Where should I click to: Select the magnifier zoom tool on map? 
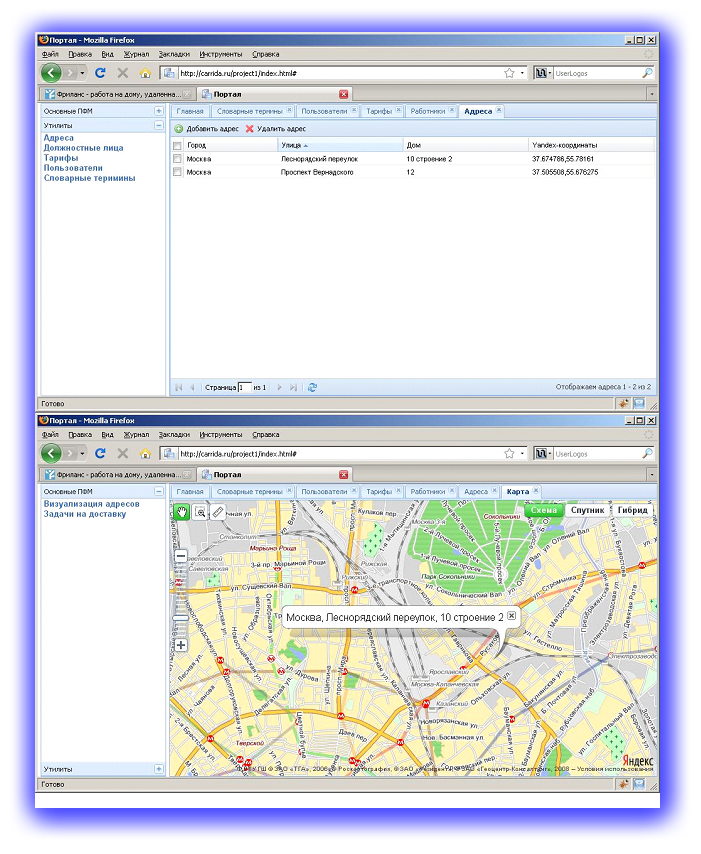[200, 513]
